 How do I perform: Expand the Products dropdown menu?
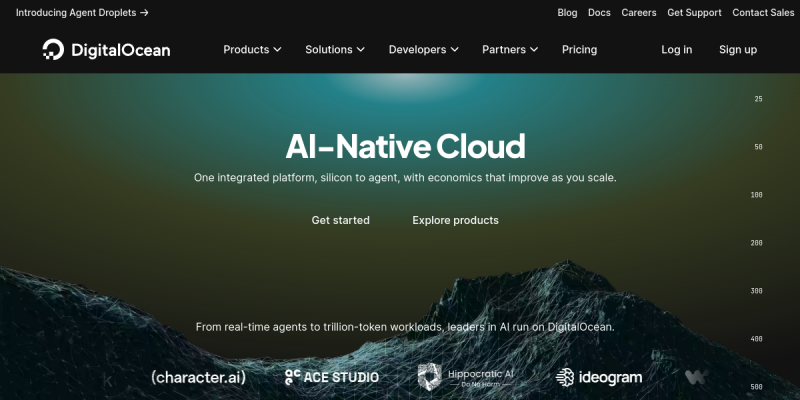point(252,49)
